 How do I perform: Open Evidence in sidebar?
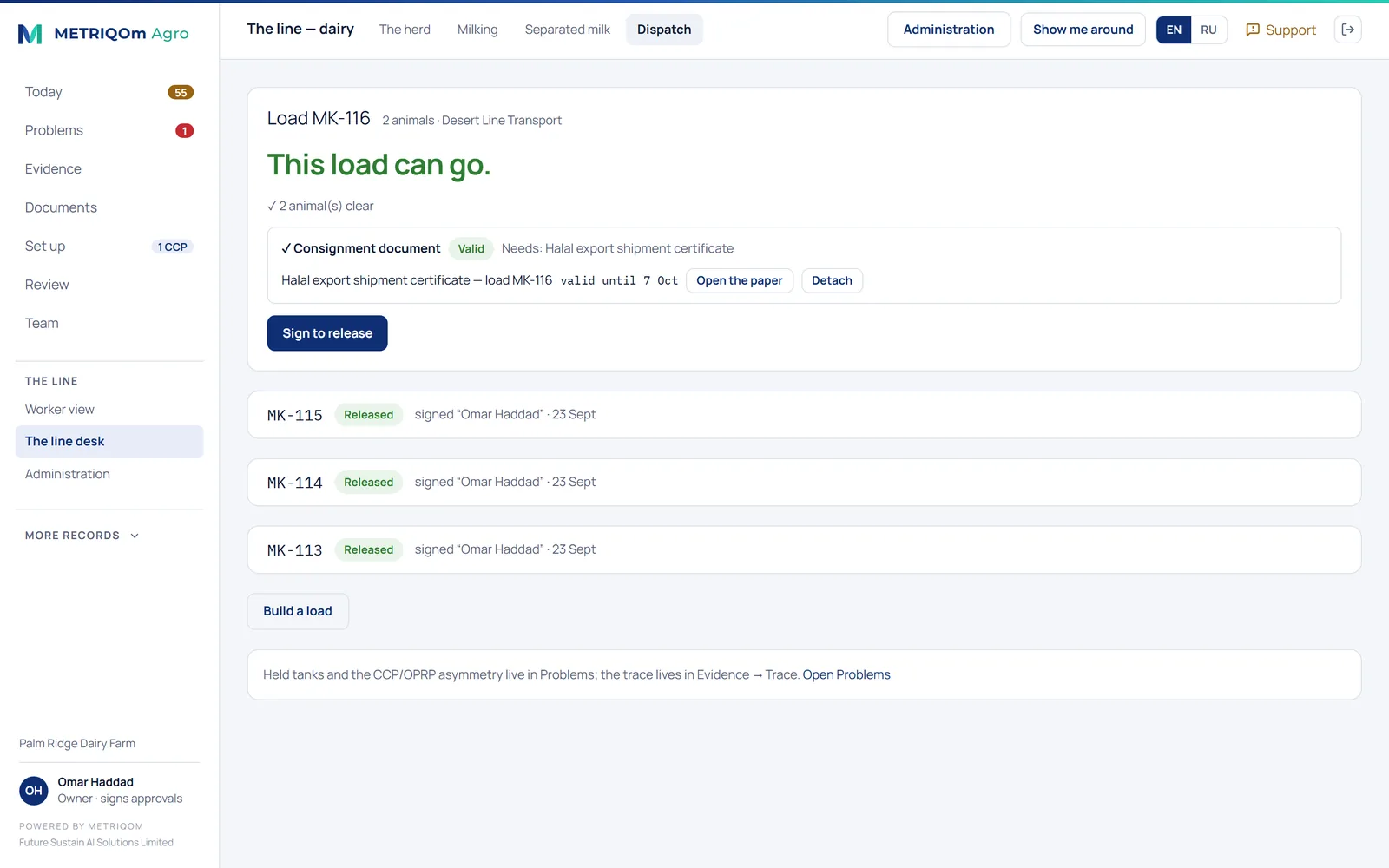coord(53,169)
